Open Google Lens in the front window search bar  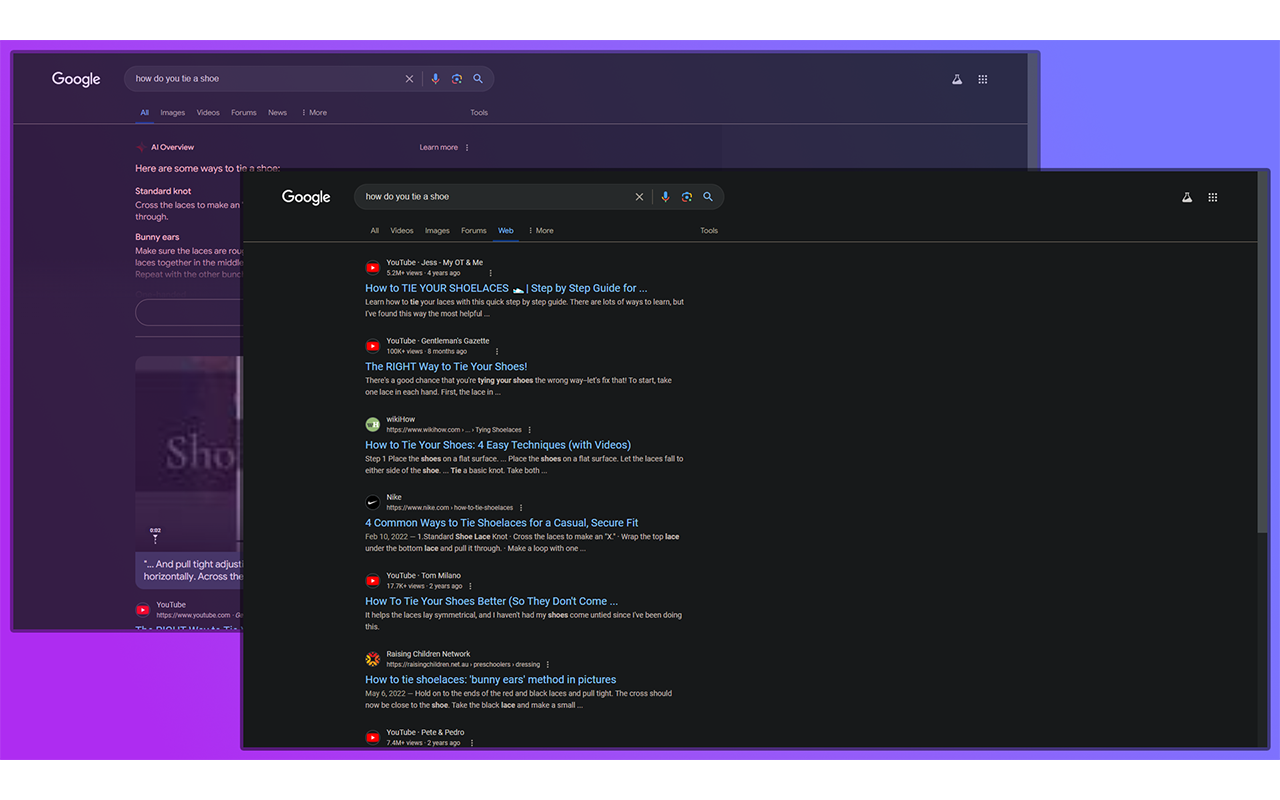pos(686,197)
